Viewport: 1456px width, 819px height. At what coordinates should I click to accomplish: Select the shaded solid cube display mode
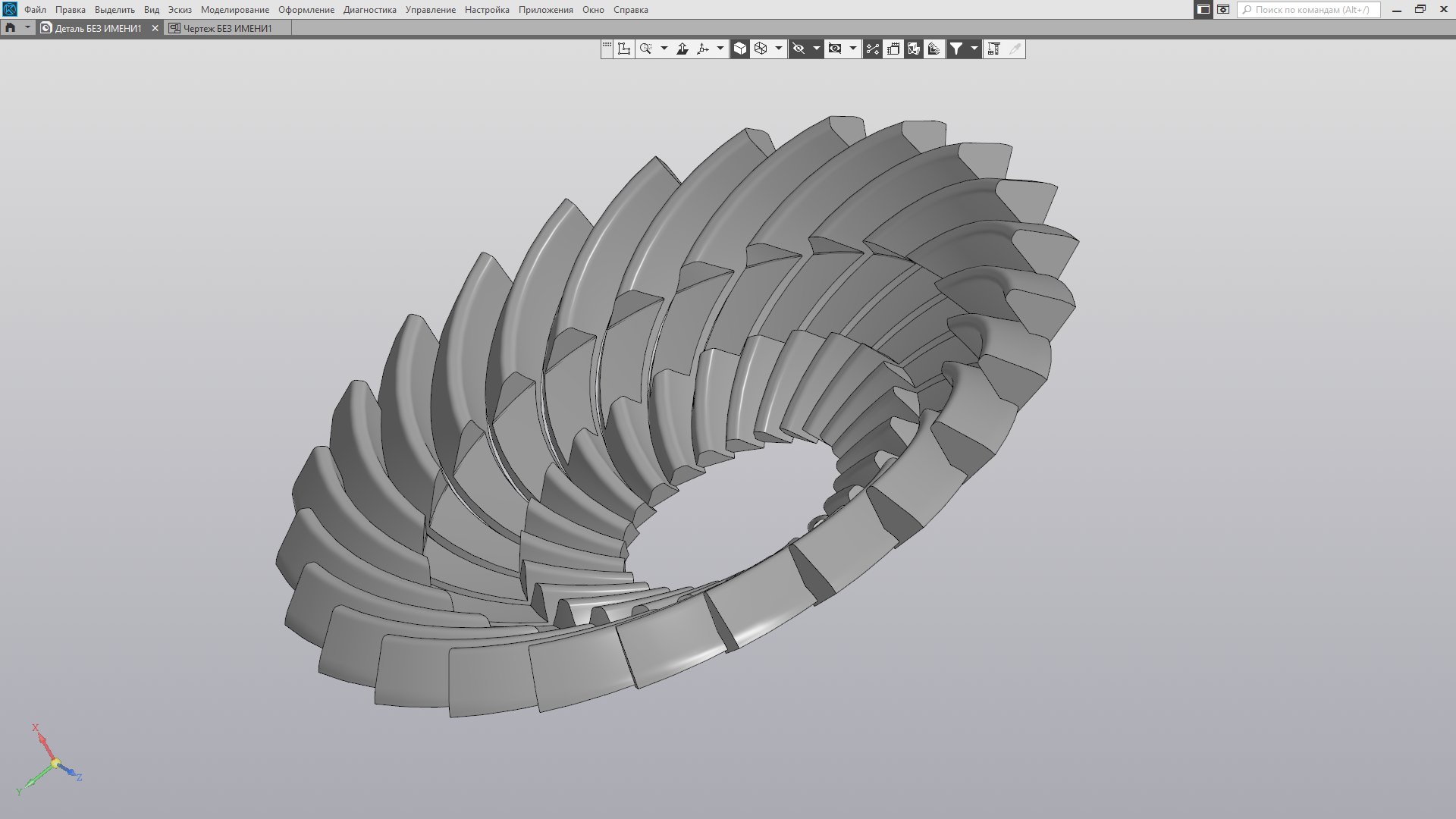740,49
